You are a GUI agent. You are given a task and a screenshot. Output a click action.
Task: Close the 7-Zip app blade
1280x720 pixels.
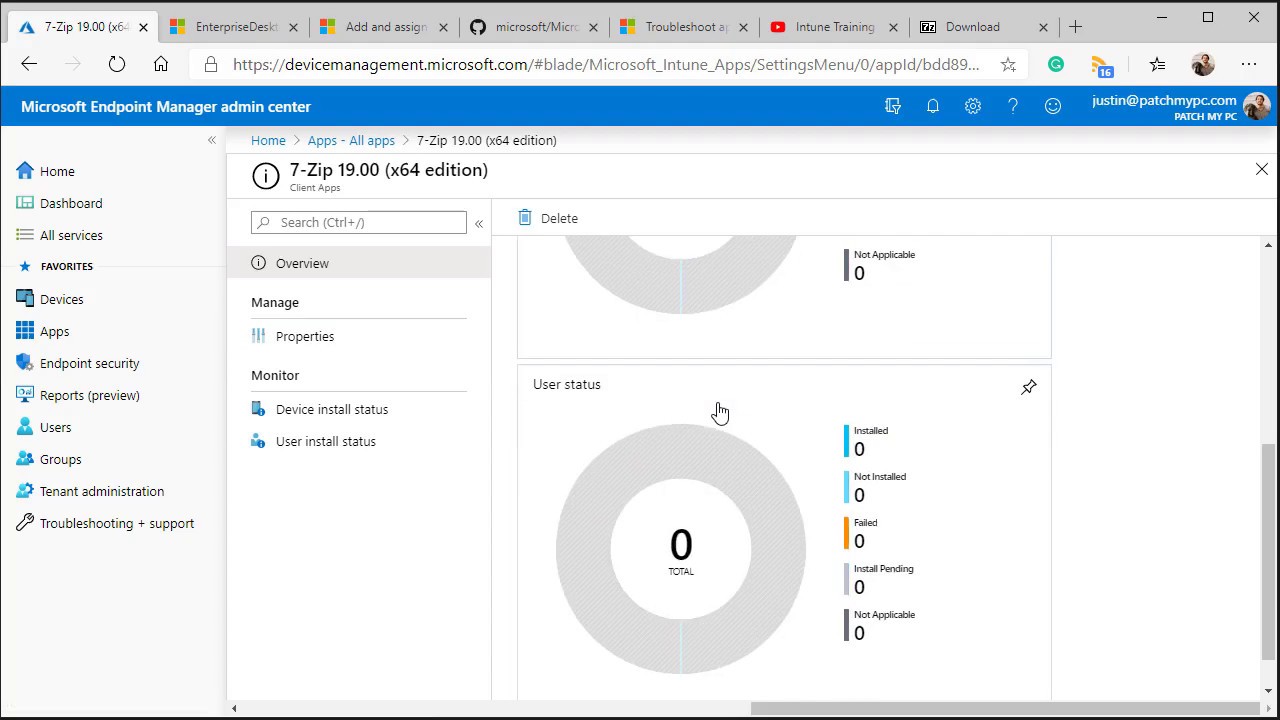pyautogui.click(x=1262, y=170)
